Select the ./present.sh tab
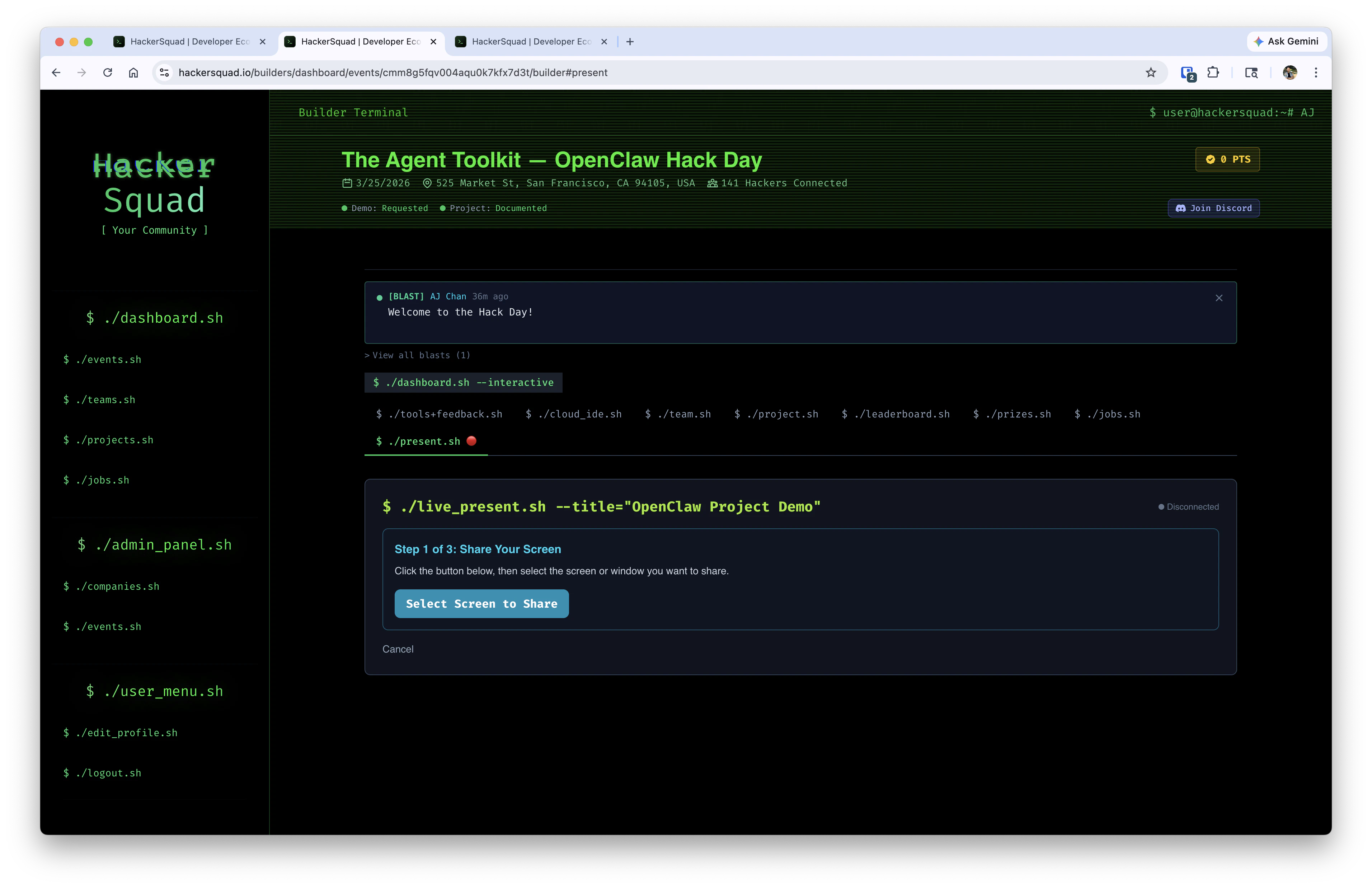The height and width of the screenshot is (888, 1372). pyautogui.click(x=426, y=441)
